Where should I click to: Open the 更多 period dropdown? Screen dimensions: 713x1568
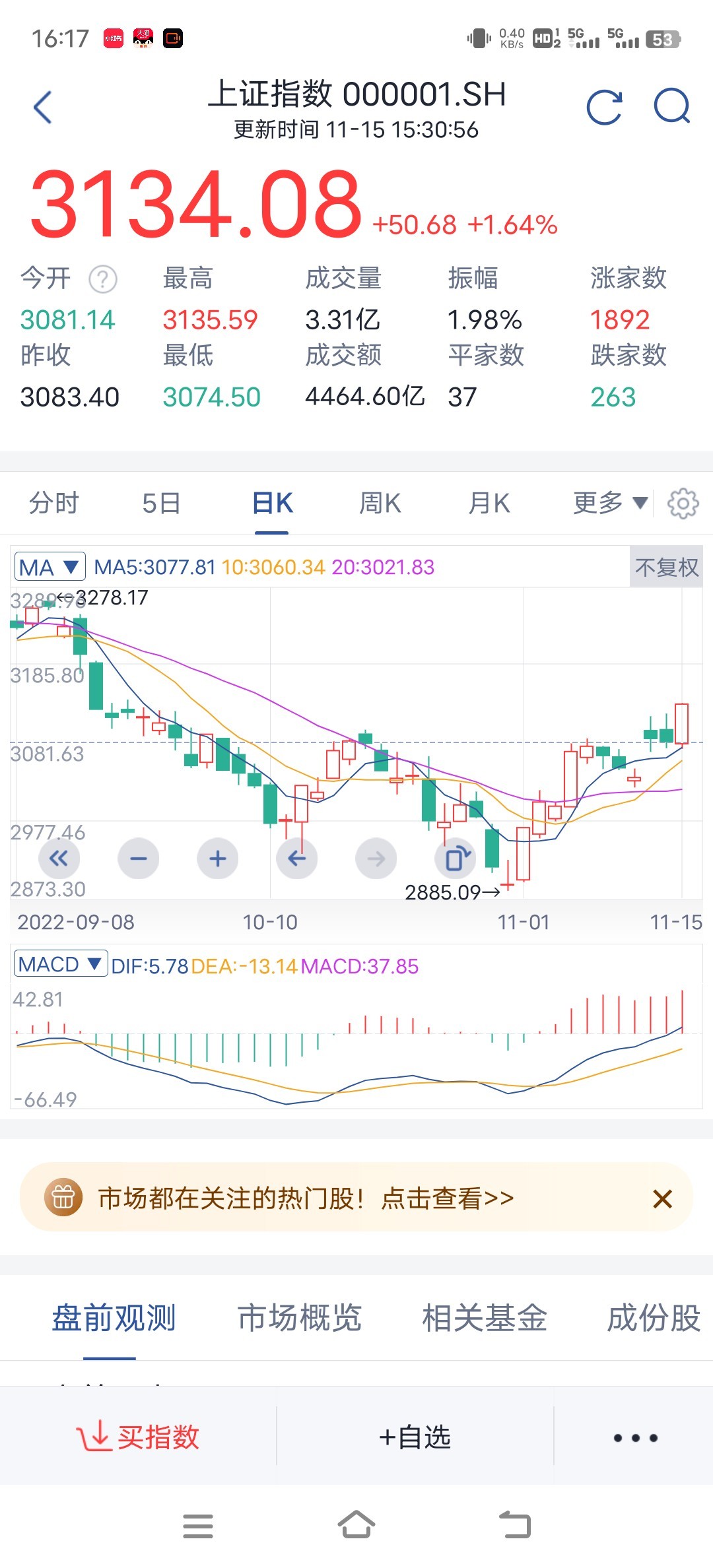(x=609, y=504)
